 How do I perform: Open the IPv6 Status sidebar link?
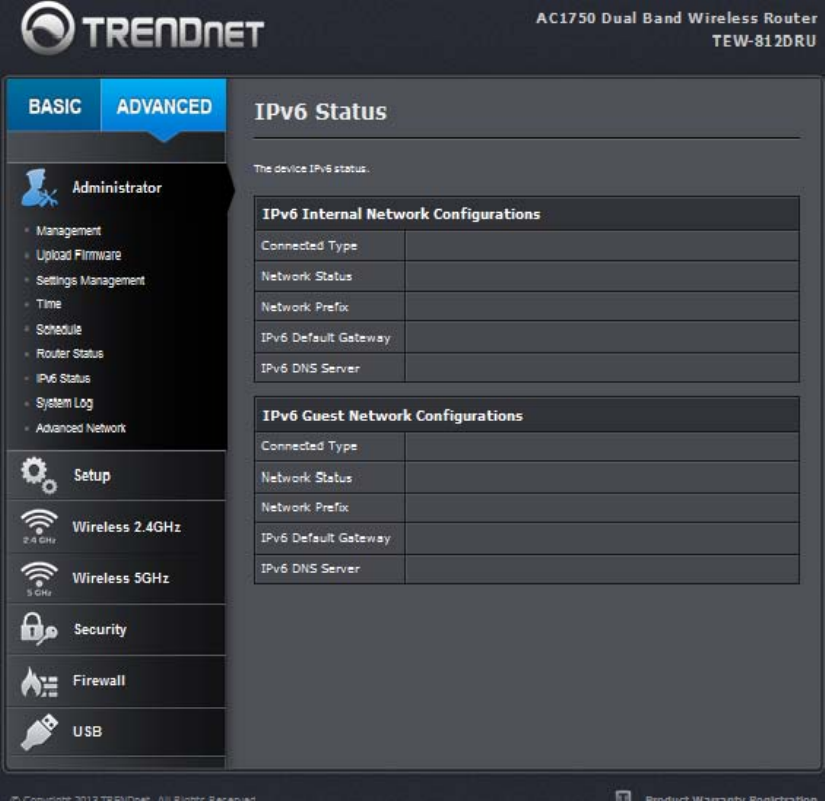pos(63,378)
